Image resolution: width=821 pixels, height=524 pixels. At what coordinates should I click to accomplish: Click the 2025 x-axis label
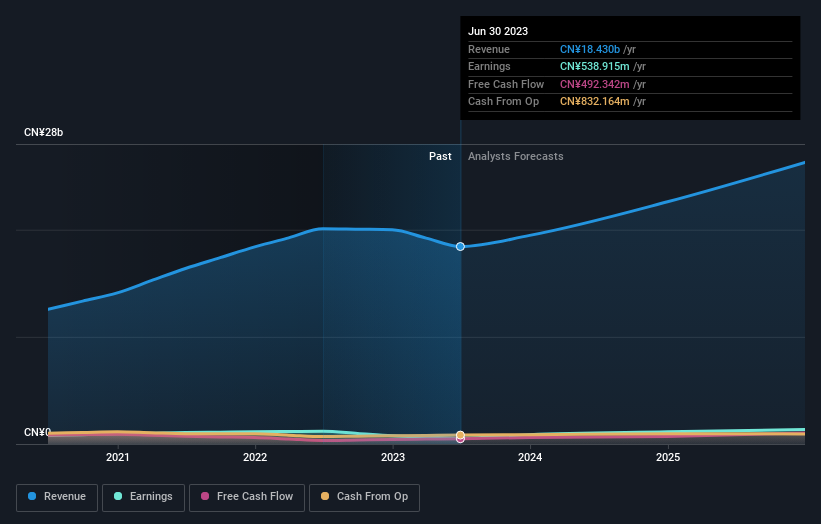tap(668, 457)
